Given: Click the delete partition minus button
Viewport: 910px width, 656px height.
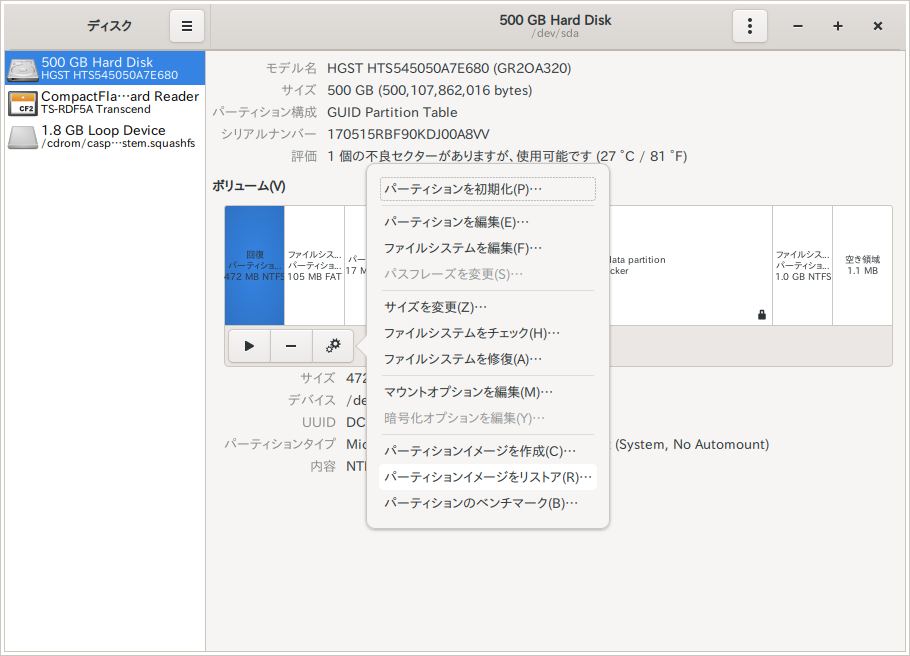Looking at the screenshot, I should [x=291, y=346].
